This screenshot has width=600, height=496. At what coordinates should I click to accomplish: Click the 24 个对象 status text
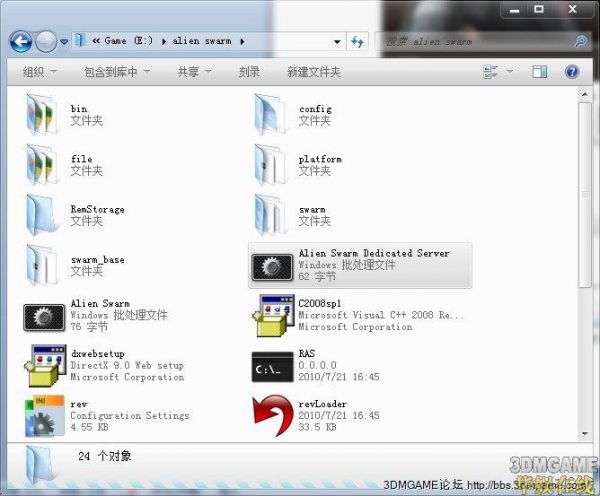tap(105, 456)
